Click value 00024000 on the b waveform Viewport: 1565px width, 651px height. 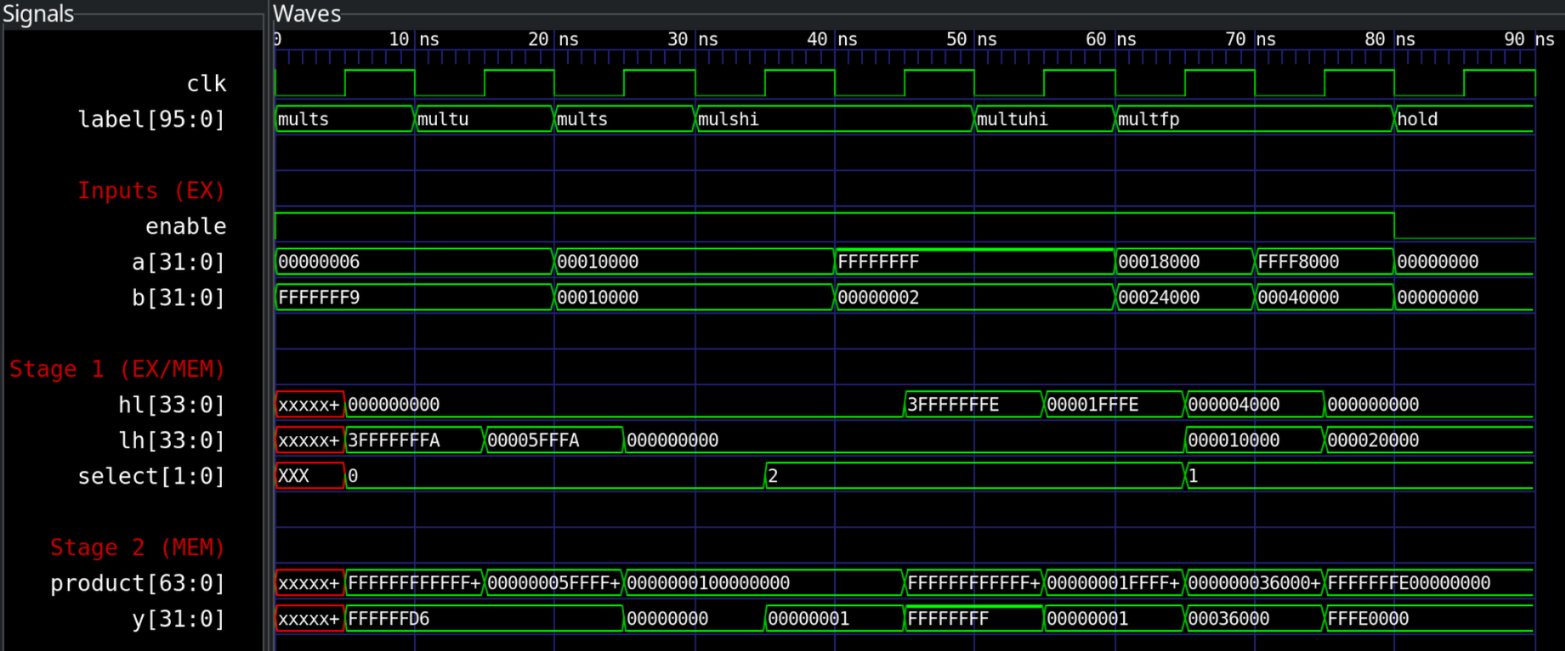[x=1184, y=298]
